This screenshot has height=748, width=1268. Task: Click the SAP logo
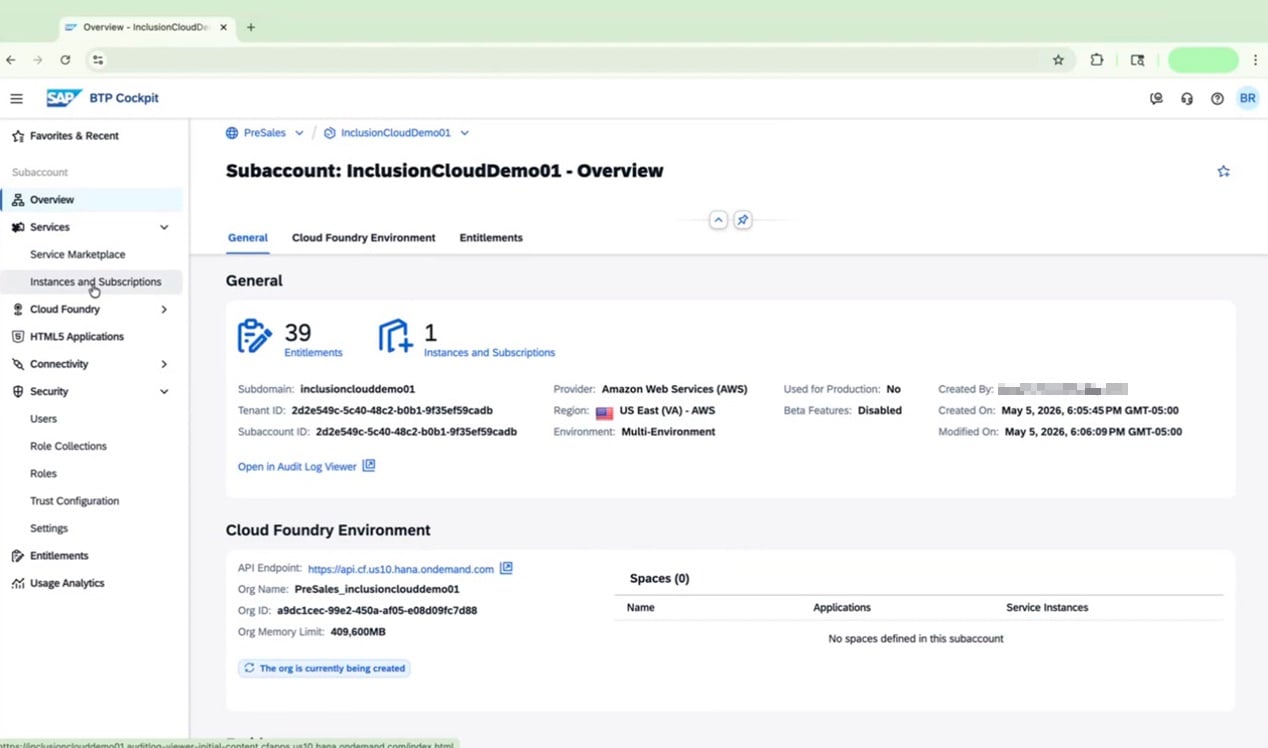(64, 98)
